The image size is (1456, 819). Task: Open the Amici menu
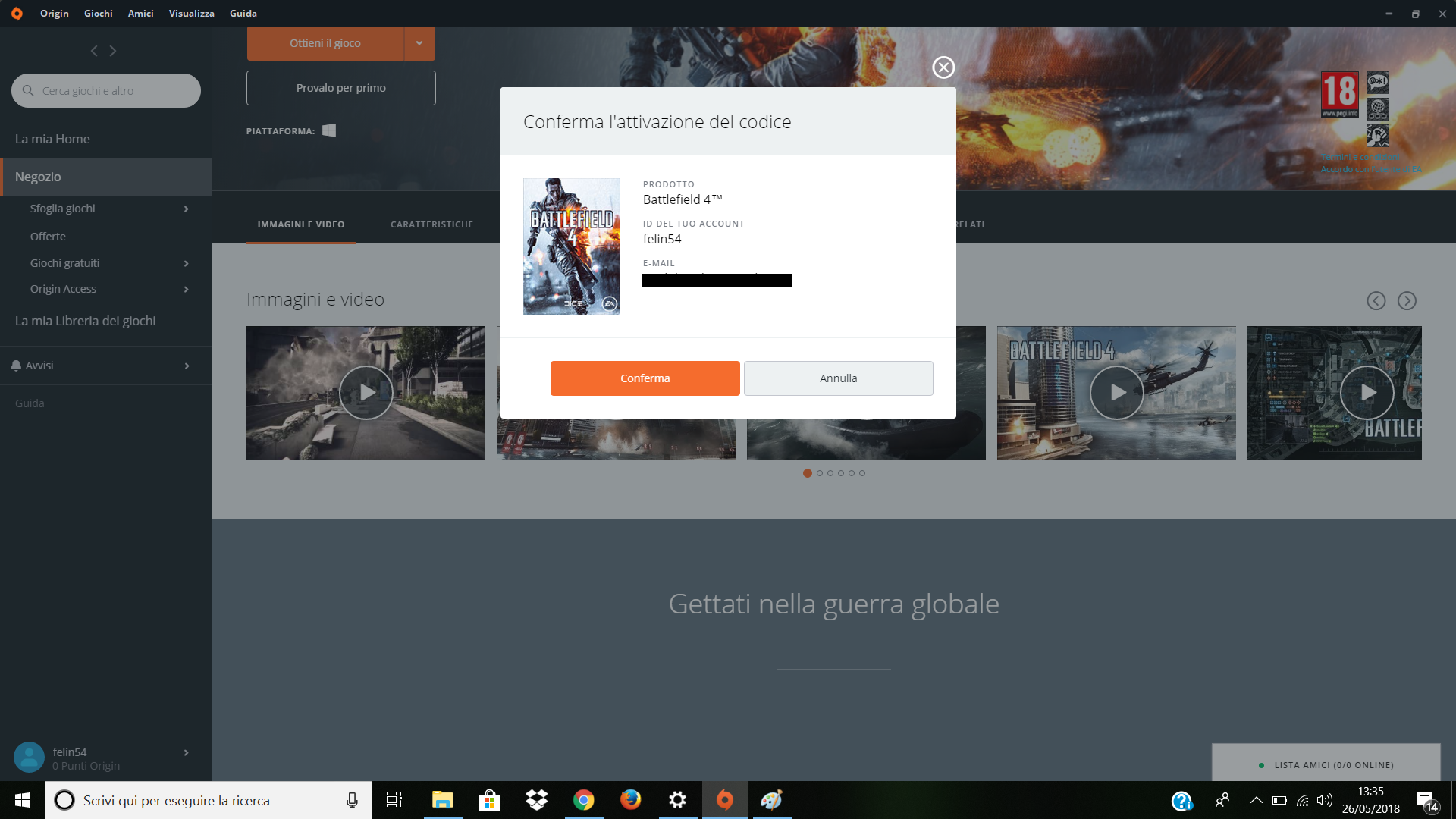click(x=141, y=14)
